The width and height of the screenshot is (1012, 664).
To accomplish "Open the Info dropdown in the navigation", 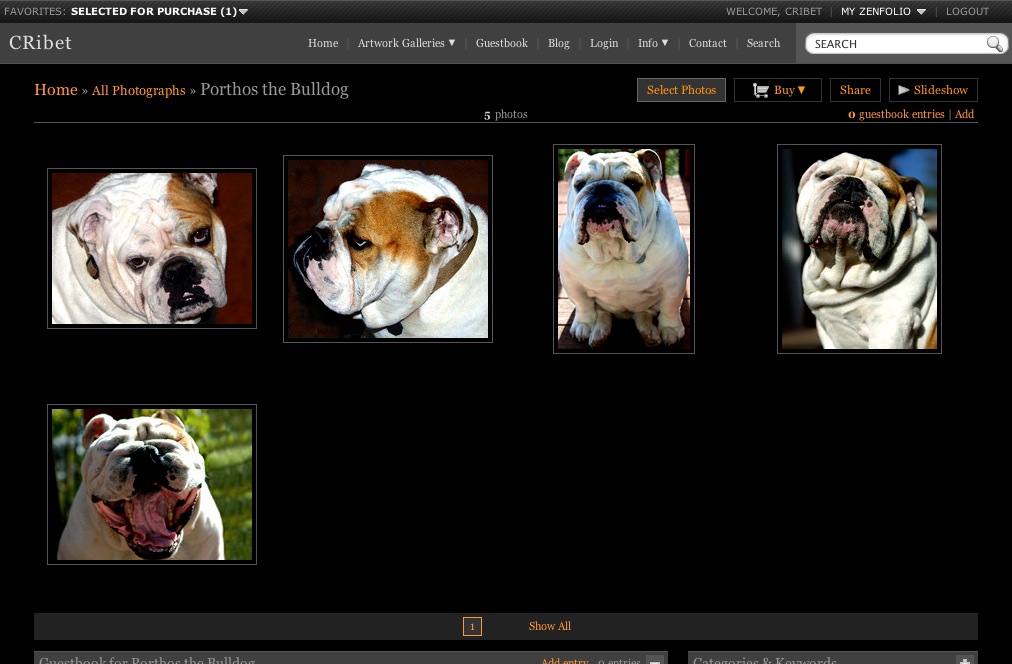I will [652, 43].
